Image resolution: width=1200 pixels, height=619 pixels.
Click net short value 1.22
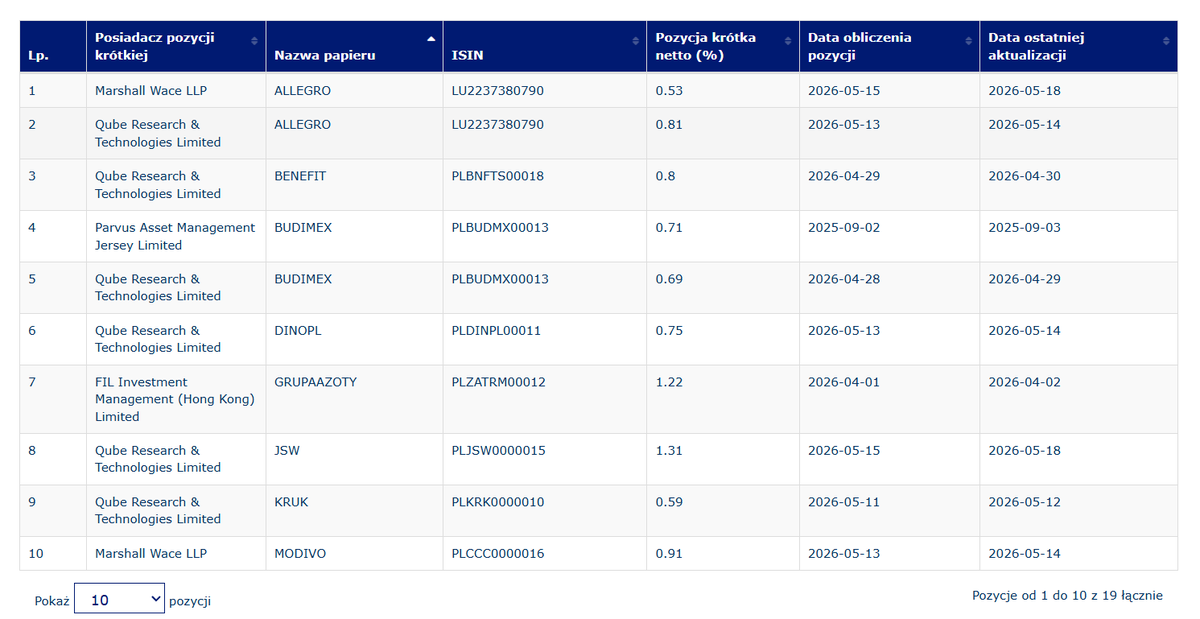669,382
